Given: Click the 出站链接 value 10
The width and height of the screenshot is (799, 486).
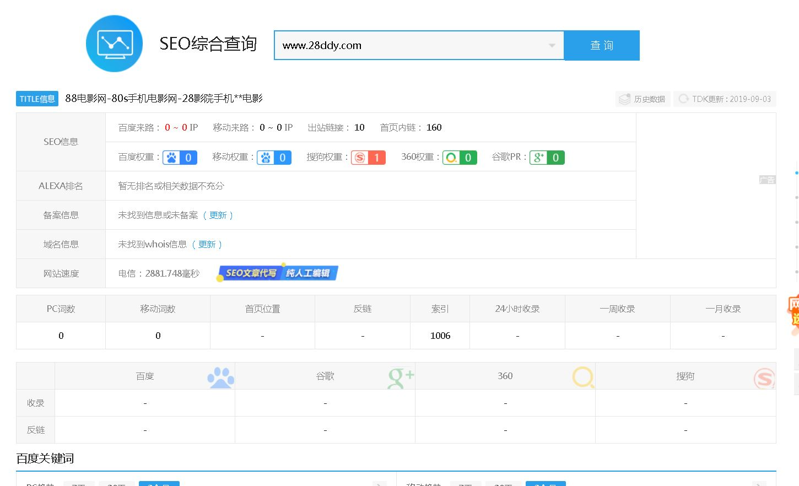Looking at the screenshot, I should (x=359, y=127).
